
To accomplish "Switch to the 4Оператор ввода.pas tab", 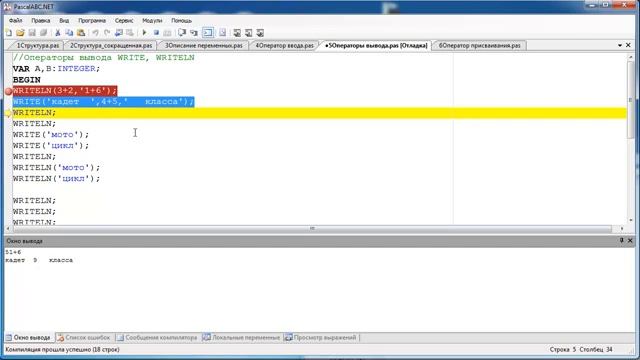I will pyautogui.click(x=284, y=45).
